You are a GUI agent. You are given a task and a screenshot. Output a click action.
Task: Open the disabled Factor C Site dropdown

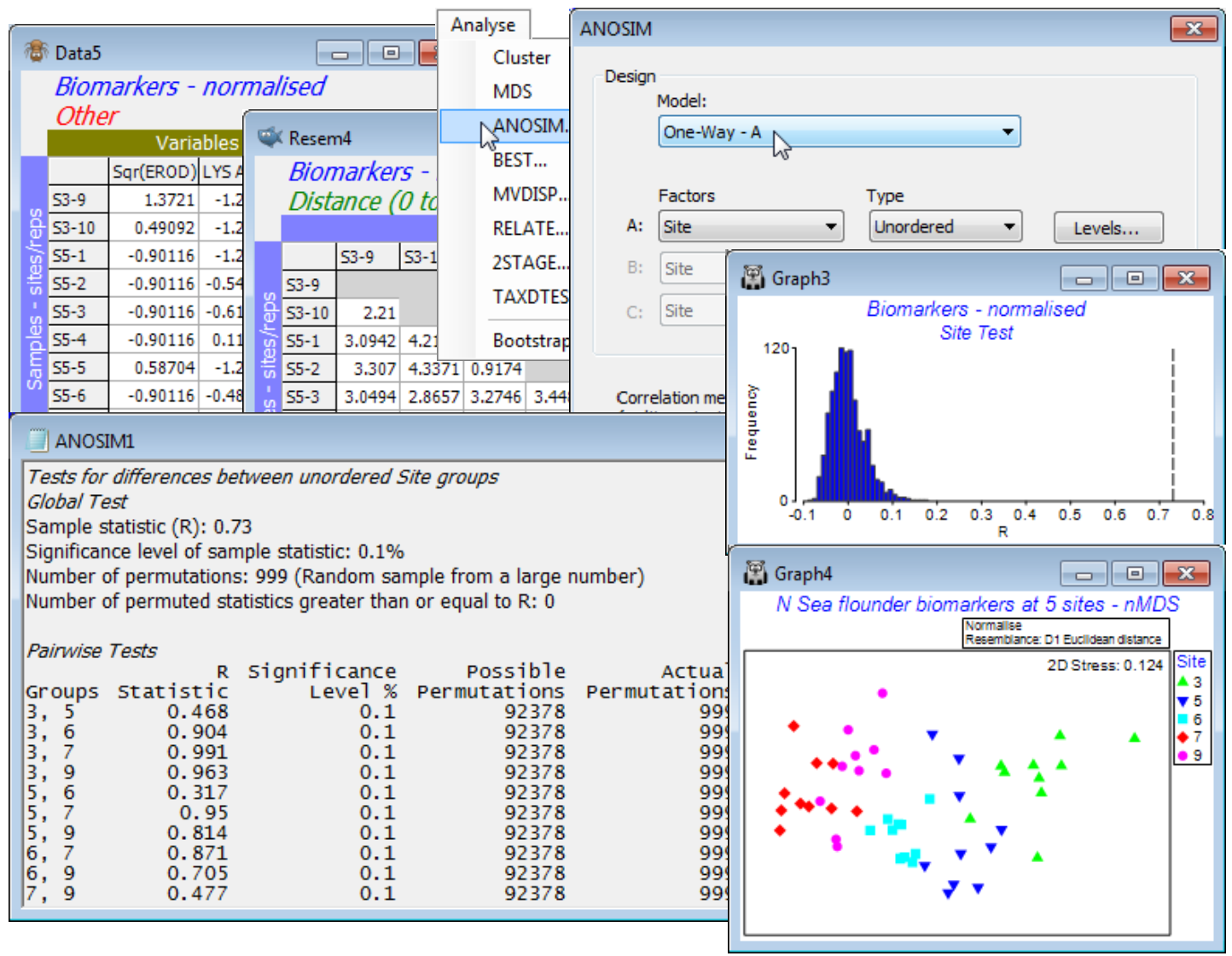coord(693,311)
